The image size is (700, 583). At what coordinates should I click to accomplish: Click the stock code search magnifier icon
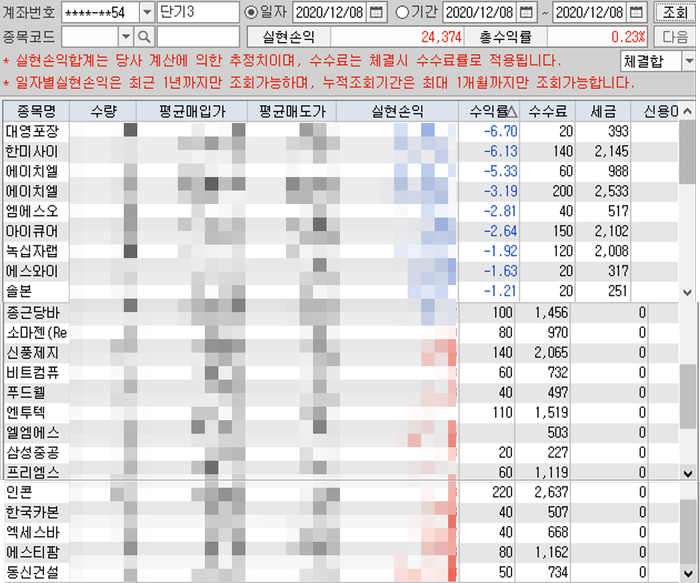[144, 37]
